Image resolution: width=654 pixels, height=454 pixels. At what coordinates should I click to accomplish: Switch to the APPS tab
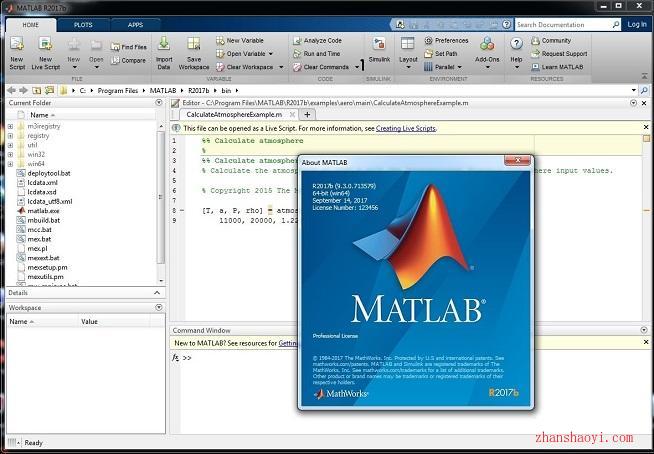(135, 25)
